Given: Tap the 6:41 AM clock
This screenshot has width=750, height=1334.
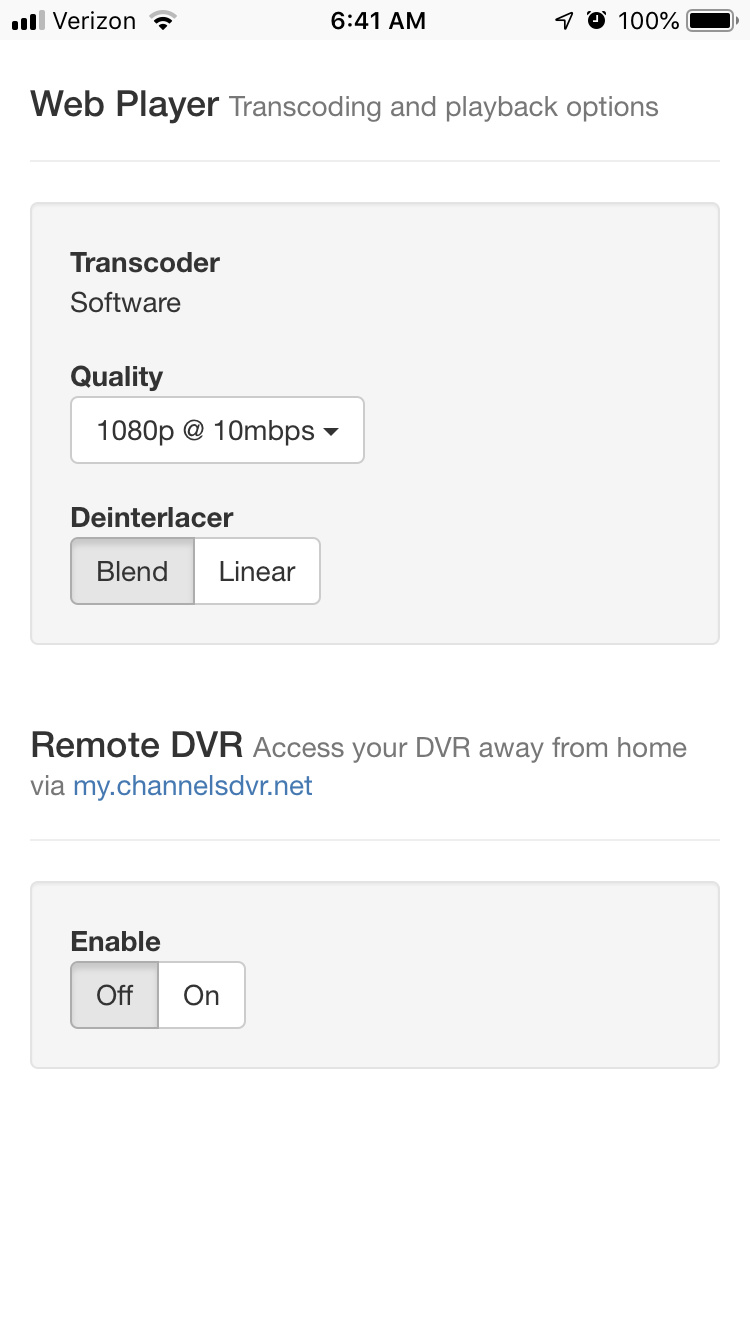Looking at the screenshot, I should 378,21.
